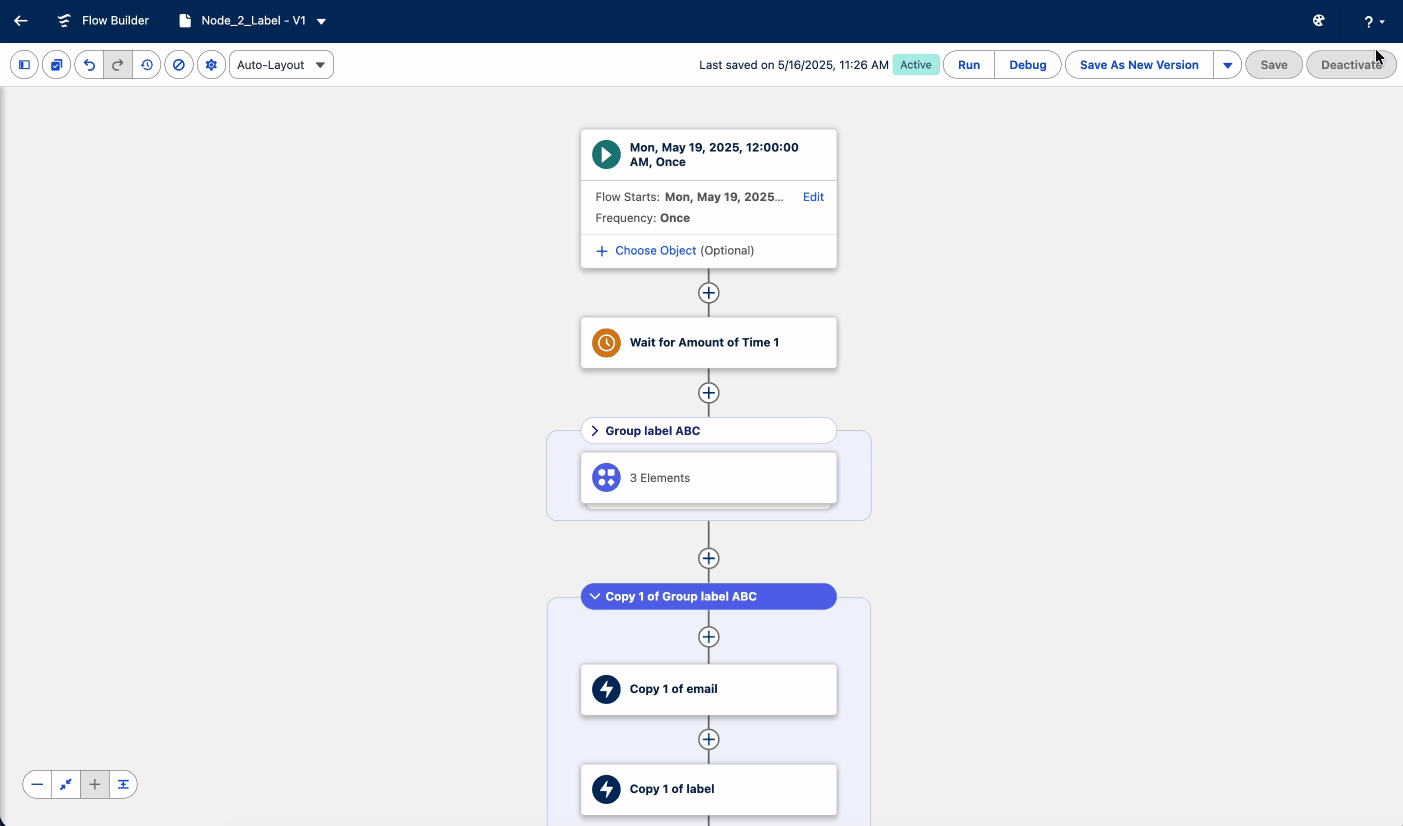Screen dimensions: 1403x826
Task: Click the select elements icon
Action: coord(57,65)
